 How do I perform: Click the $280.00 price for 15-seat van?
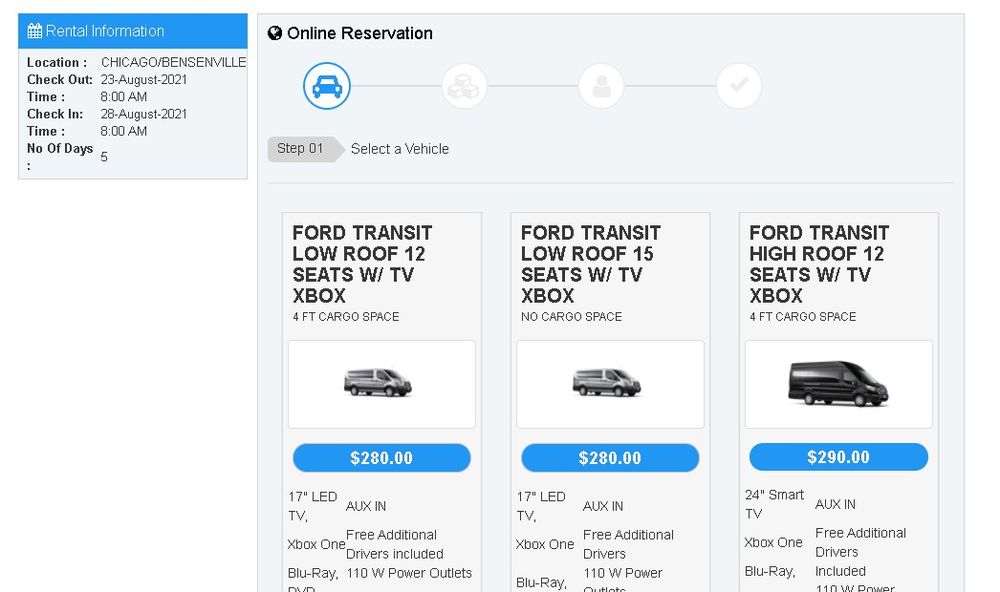coord(609,458)
